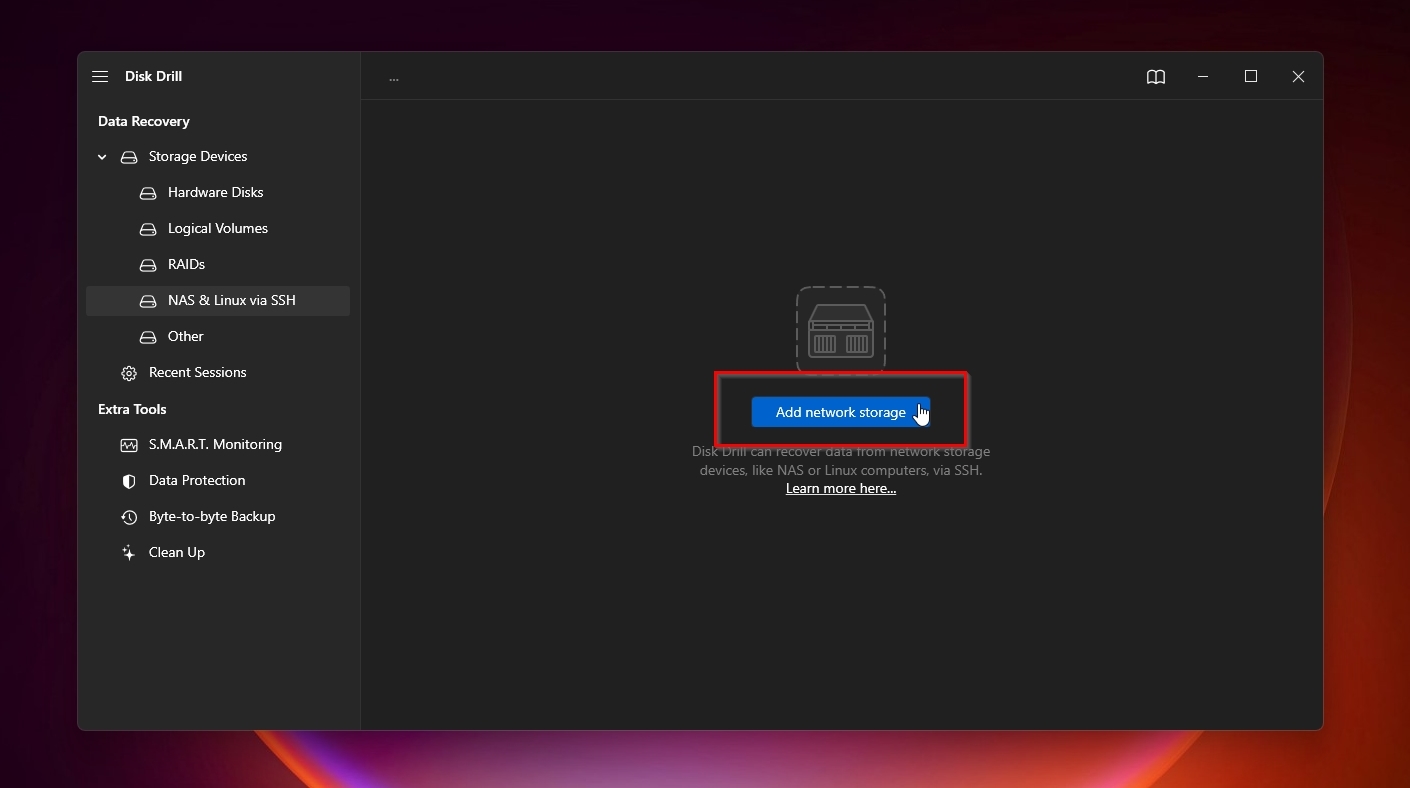Click the Other drive icon
Screen dimensions: 1410x788
148,337
